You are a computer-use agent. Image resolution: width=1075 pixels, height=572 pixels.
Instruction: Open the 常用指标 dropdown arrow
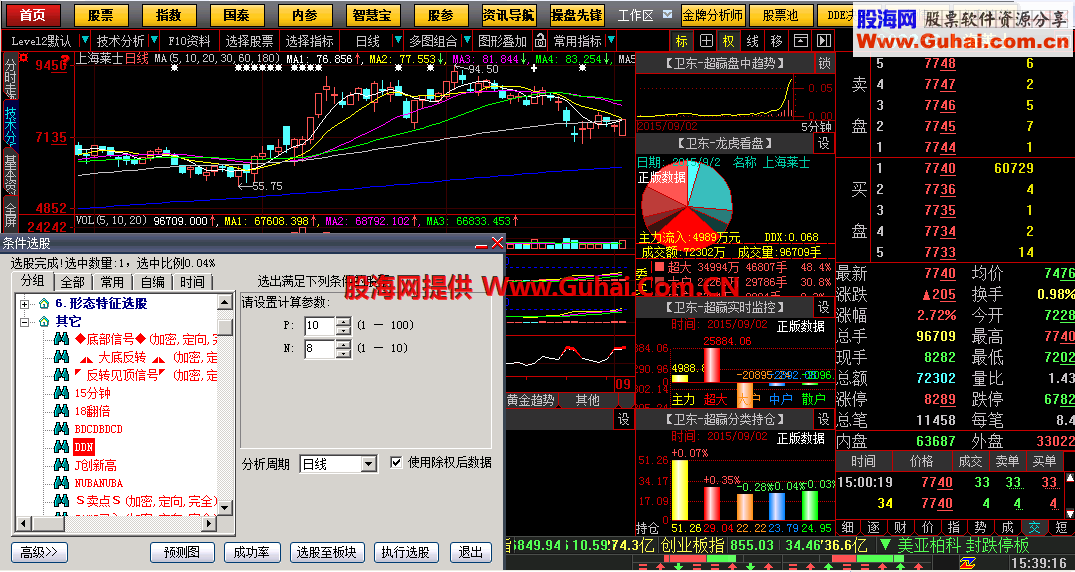(610, 40)
